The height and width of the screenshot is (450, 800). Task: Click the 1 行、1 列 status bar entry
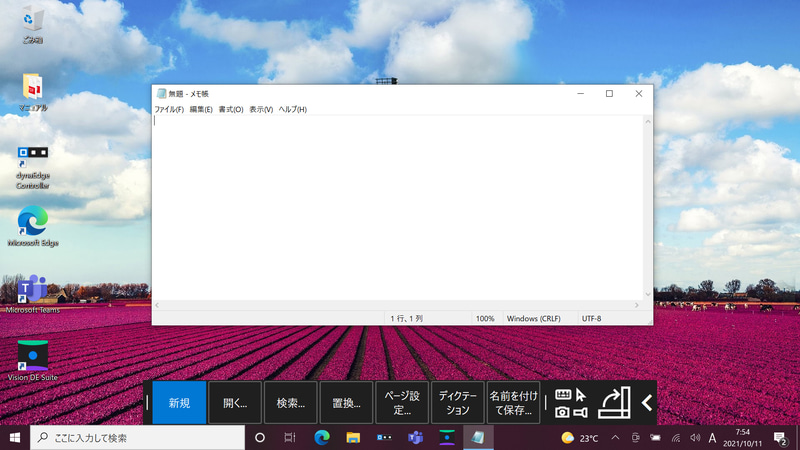407,318
